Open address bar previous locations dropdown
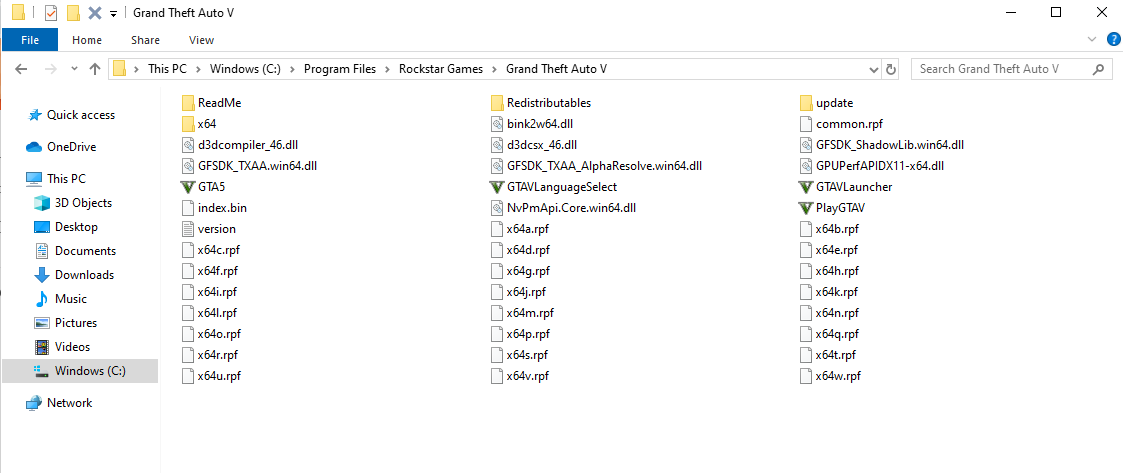This screenshot has width=1123, height=473. tap(874, 70)
